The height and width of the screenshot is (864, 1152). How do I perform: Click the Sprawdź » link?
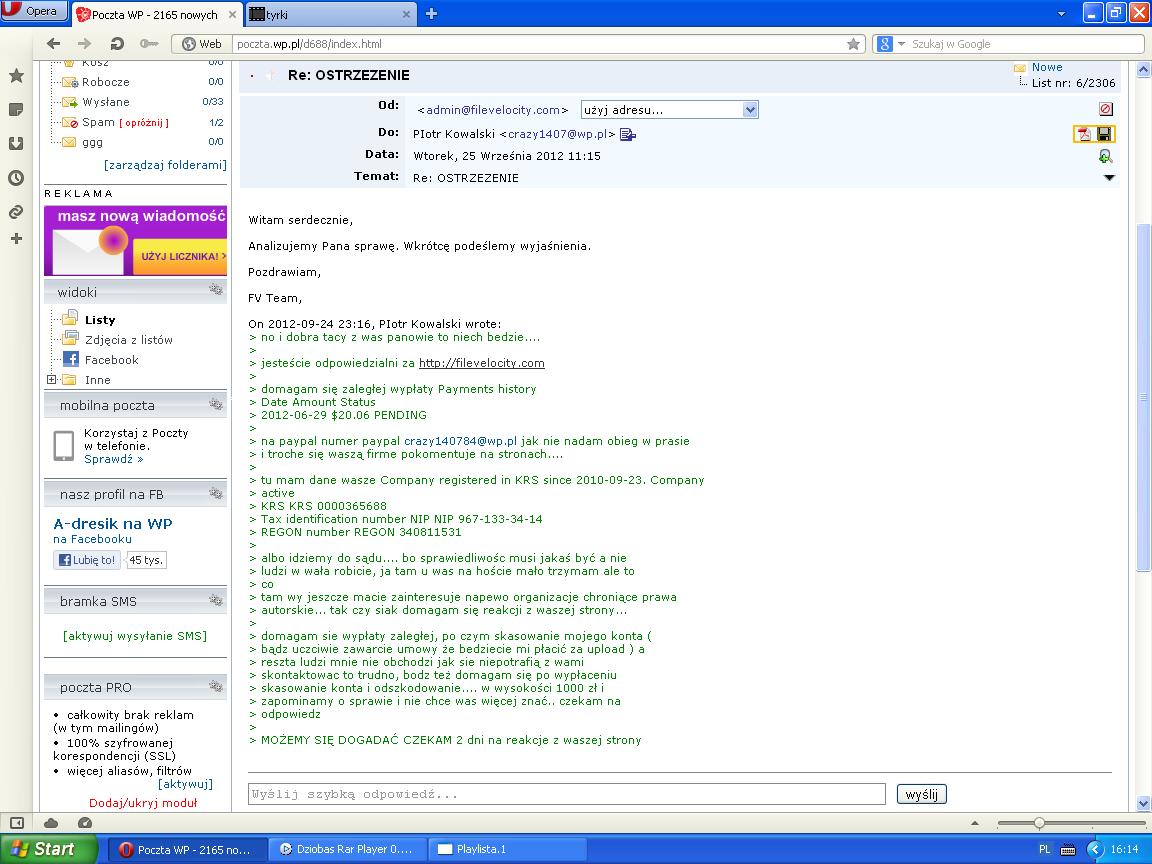pyautogui.click(x=113, y=459)
